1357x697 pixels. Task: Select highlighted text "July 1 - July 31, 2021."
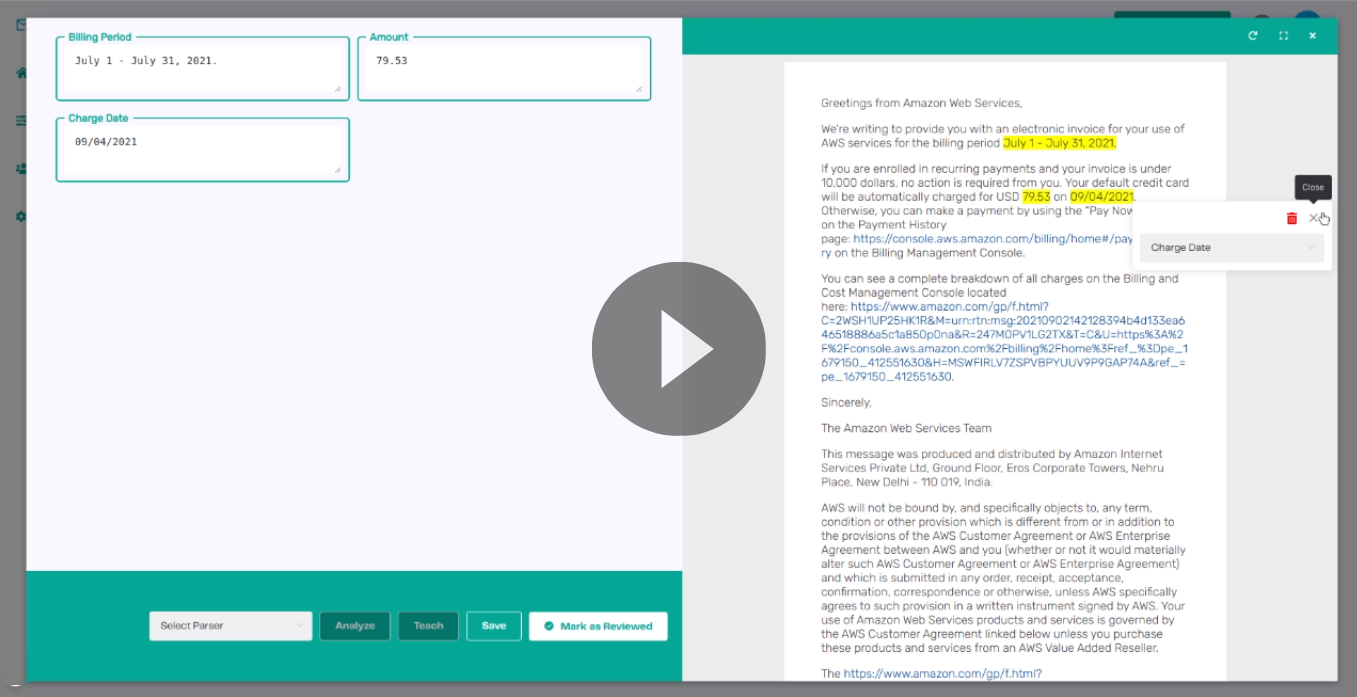(x=1060, y=143)
